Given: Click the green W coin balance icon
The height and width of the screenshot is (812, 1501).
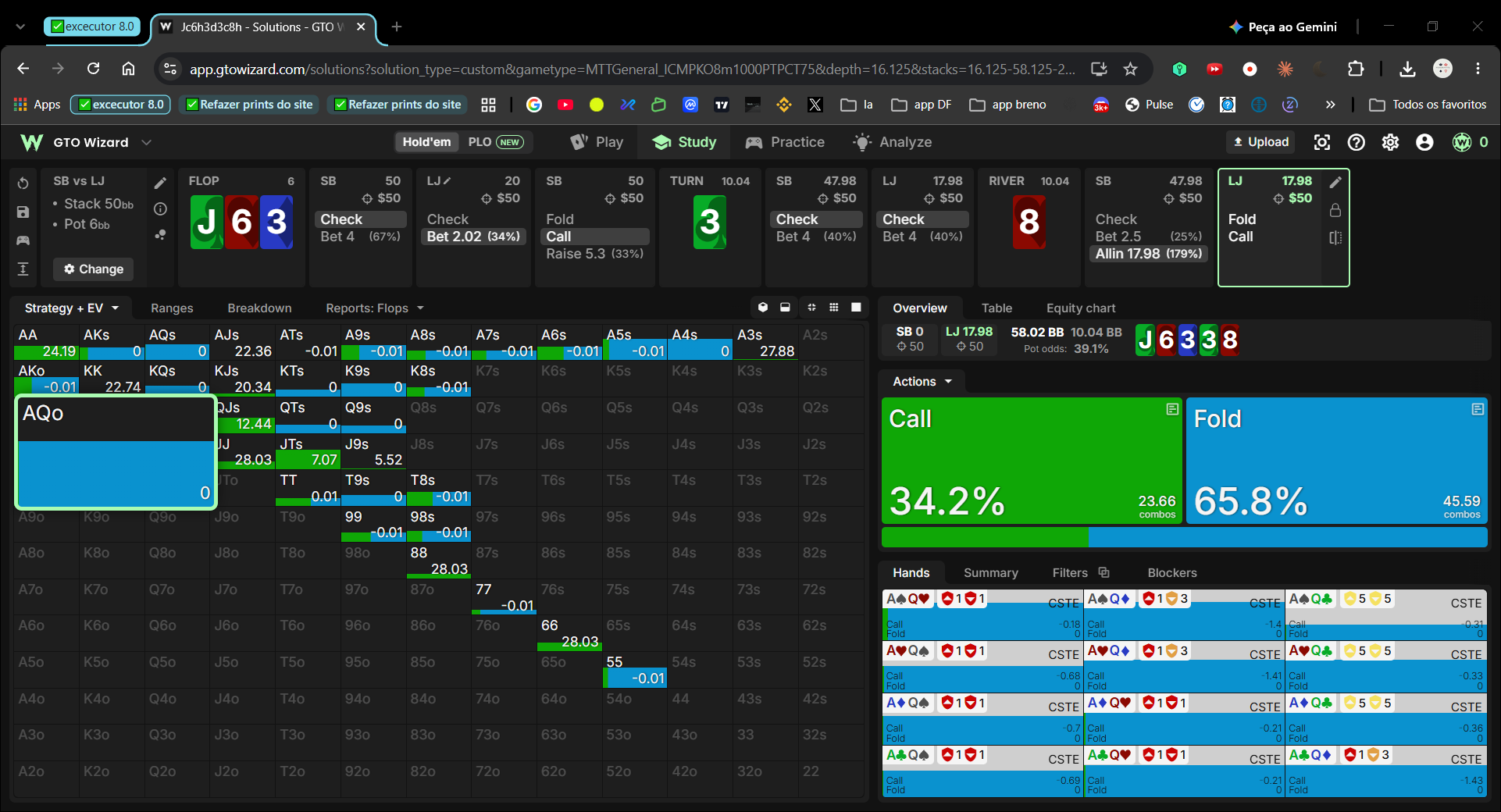Looking at the screenshot, I should pos(1462,142).
